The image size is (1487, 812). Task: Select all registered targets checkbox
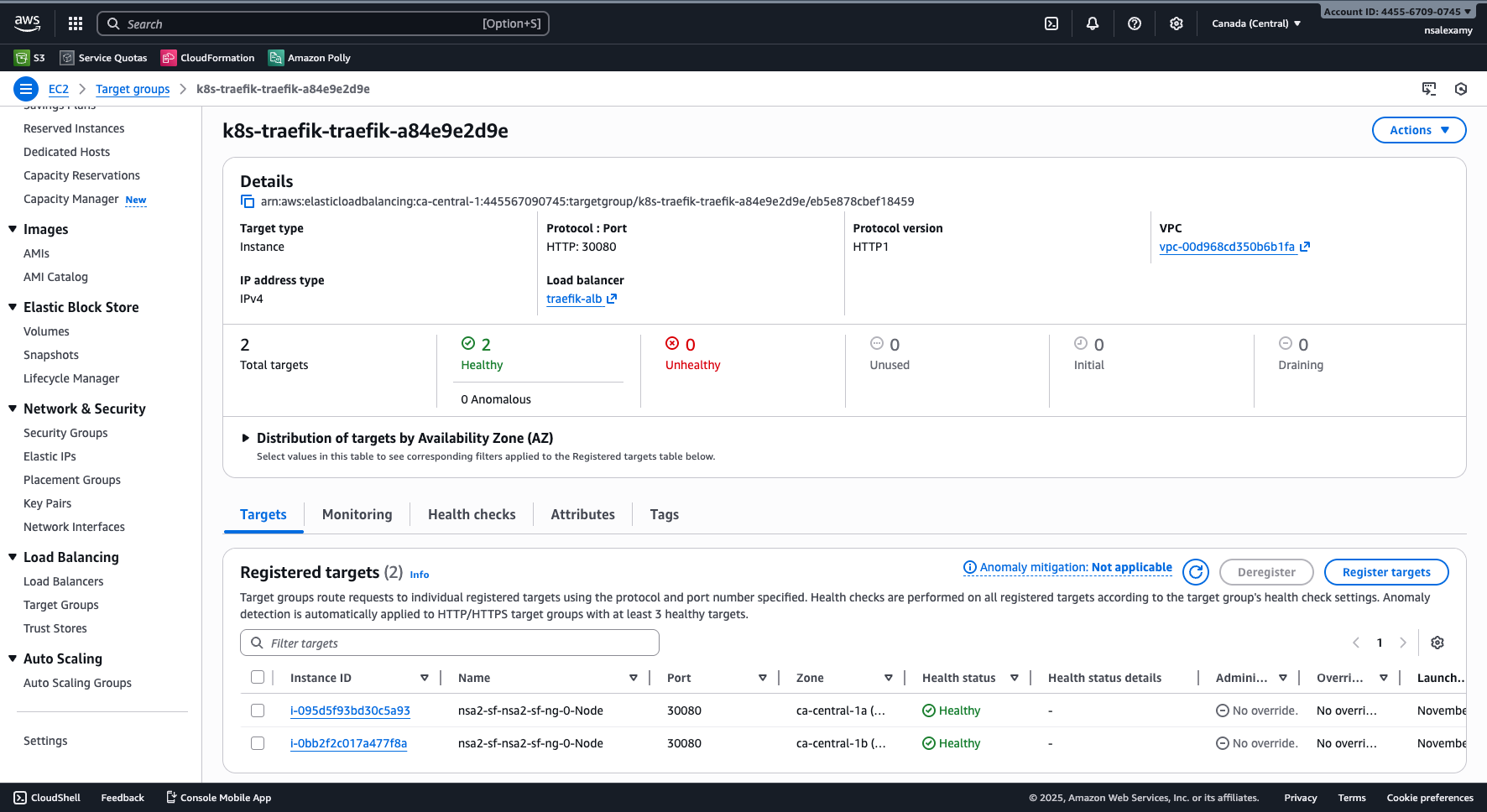pos(258,677)
